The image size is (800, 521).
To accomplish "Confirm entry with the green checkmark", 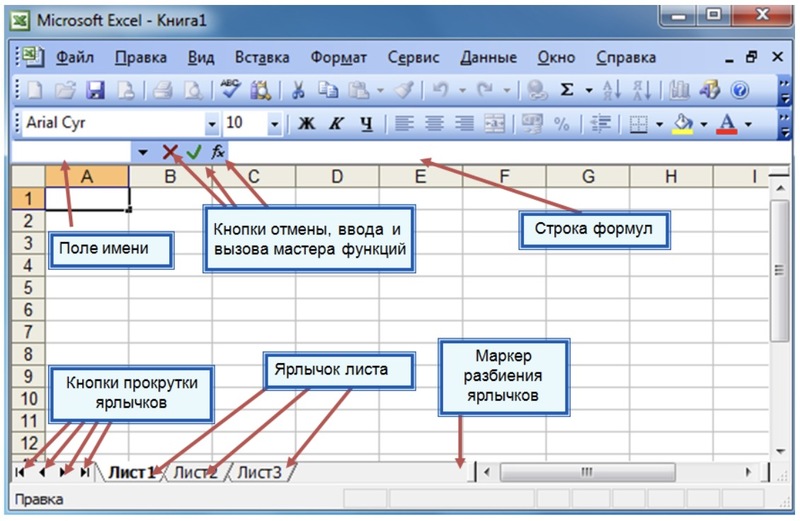I will (x=194, y=152).
